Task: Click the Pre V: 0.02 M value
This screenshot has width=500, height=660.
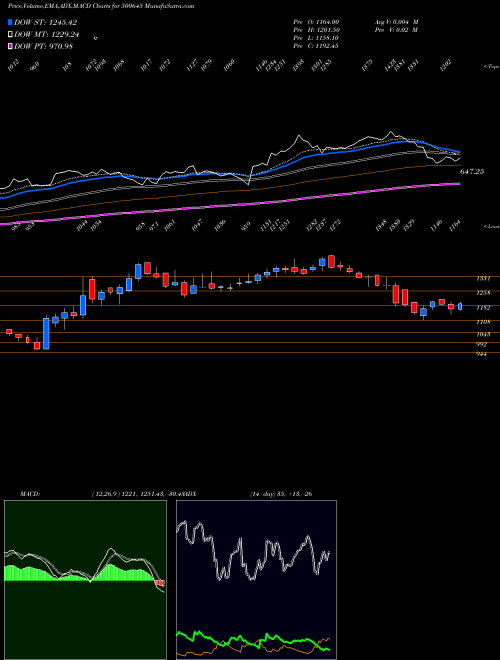Action: [x=396, y=30]
